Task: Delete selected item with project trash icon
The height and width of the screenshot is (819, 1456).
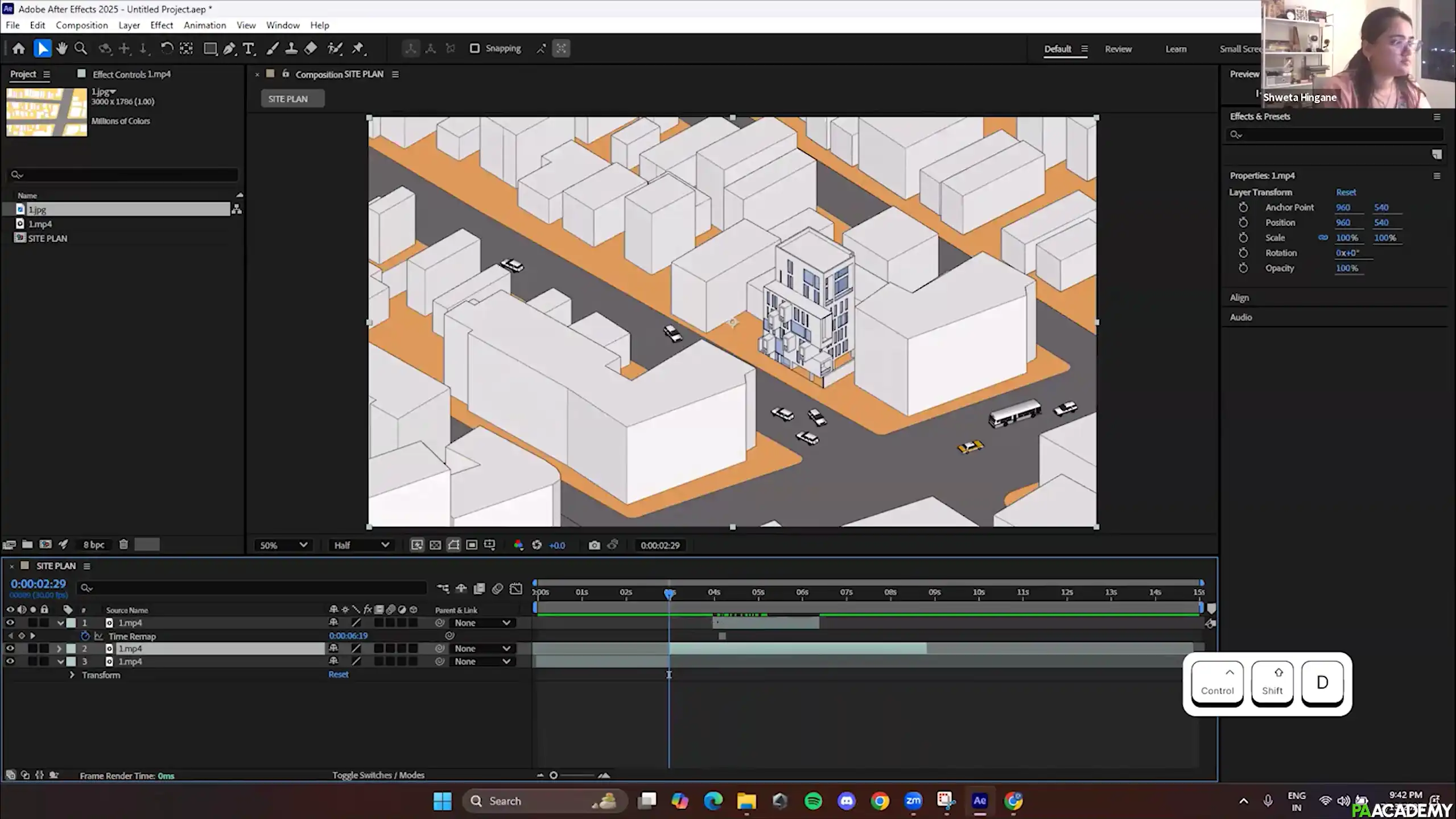Action: pyautogui.click(x=123, y=544)
